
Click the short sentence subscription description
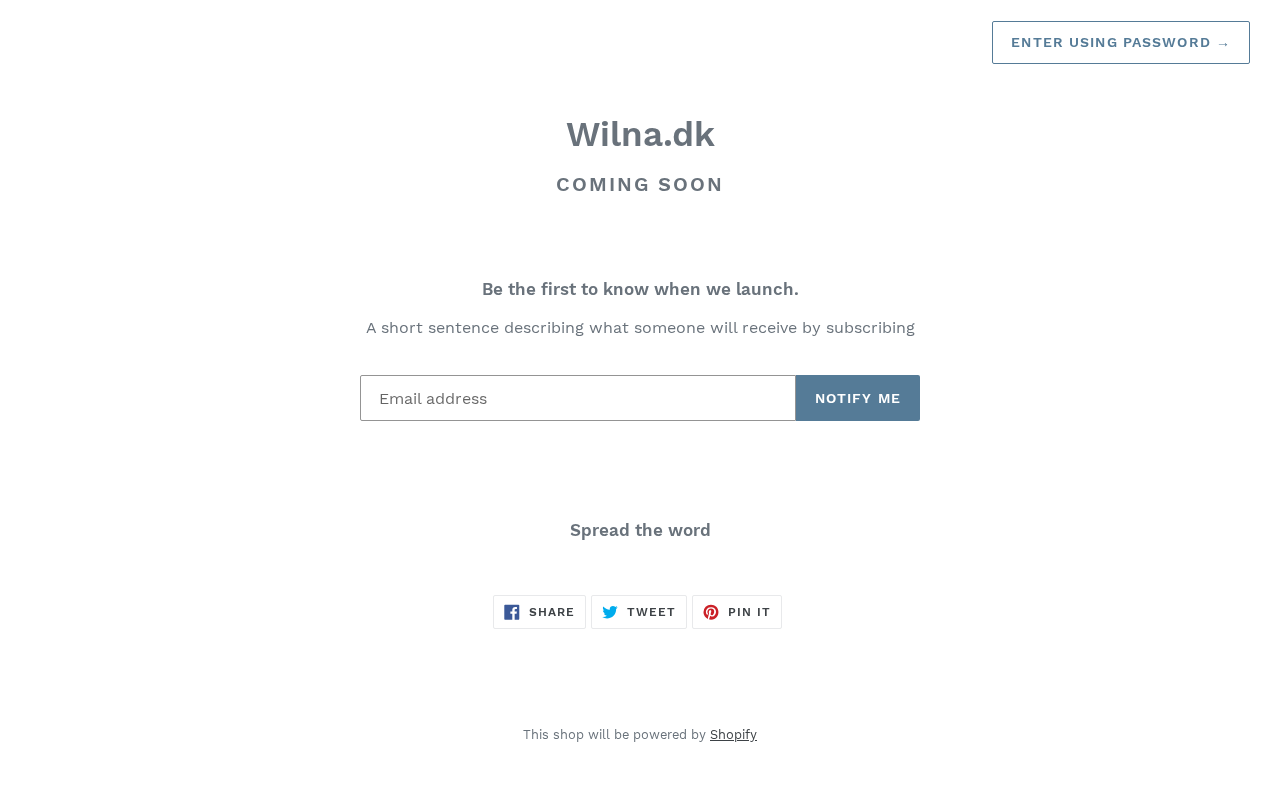coord(640,328)
